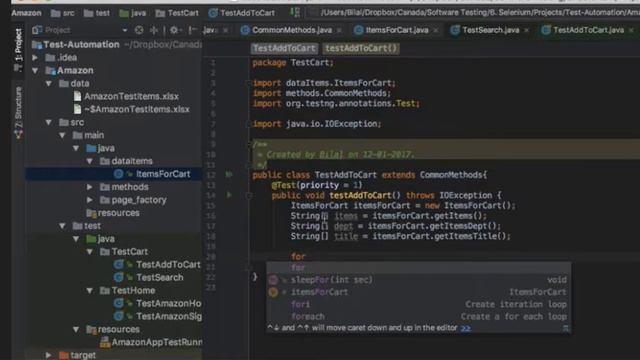Close the TestSearch.java tab
The width and height of the screenshot is (640, 360).
pyautogui.click(x=527, y=30)
